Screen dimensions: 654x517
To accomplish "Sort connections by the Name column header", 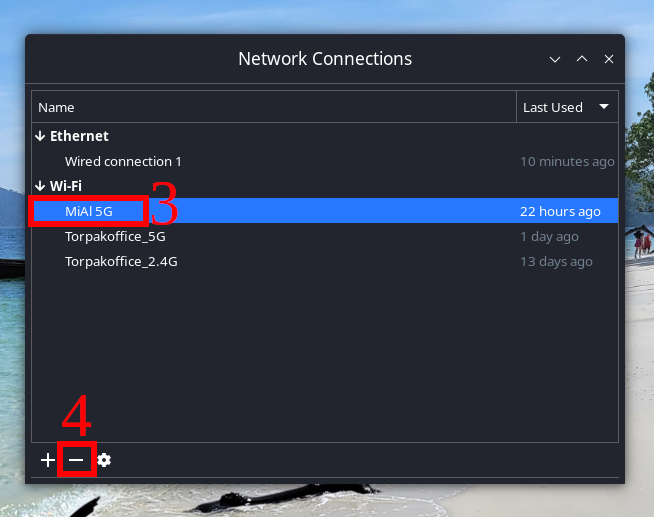I will 57,107.
